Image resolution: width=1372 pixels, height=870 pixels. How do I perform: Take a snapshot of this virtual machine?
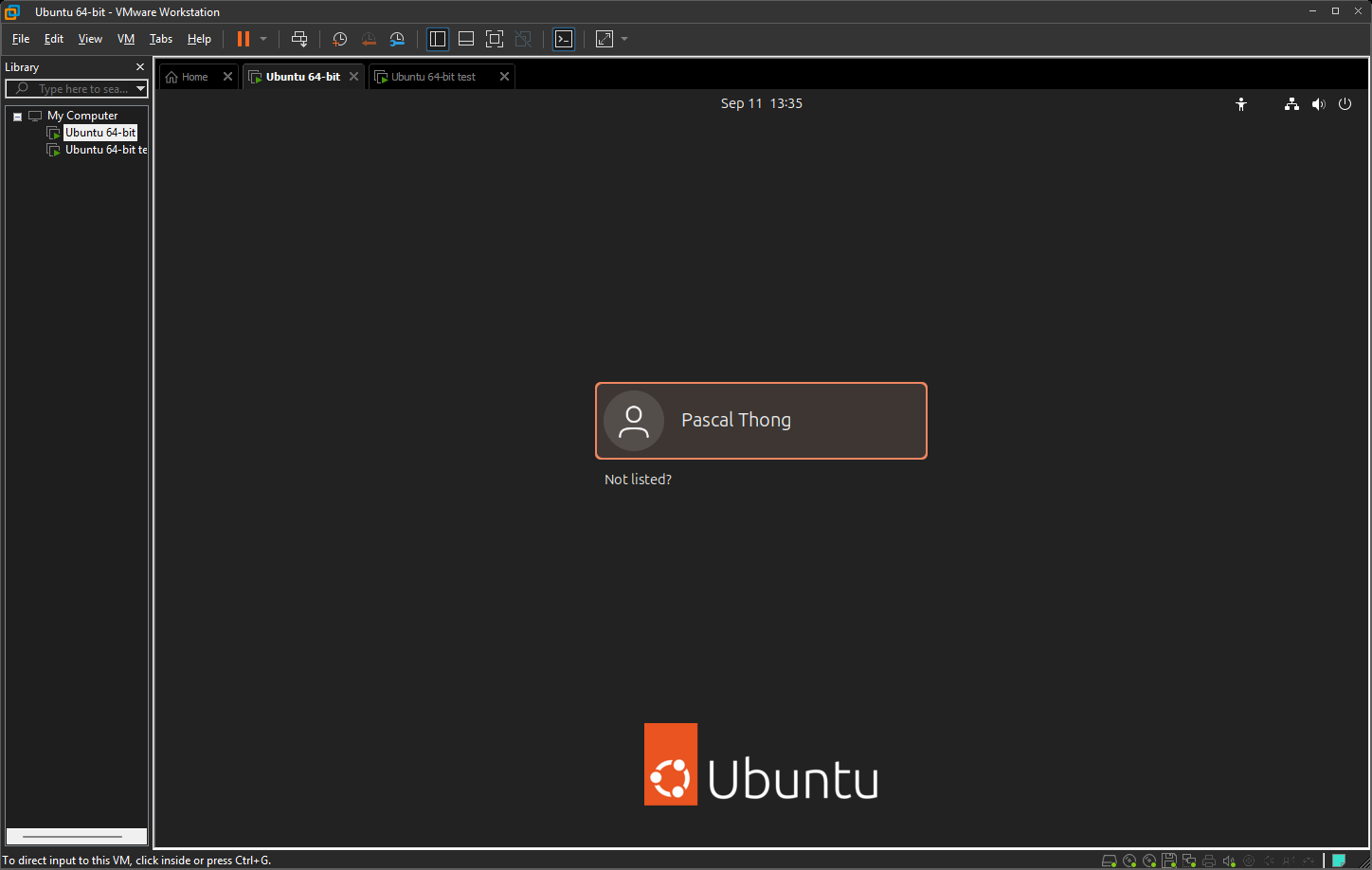coord(340,39)
